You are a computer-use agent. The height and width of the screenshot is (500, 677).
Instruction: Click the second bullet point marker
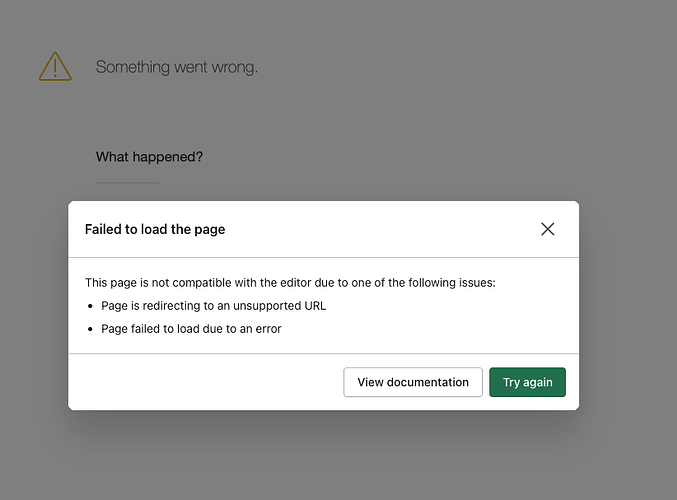pos(91,329)
